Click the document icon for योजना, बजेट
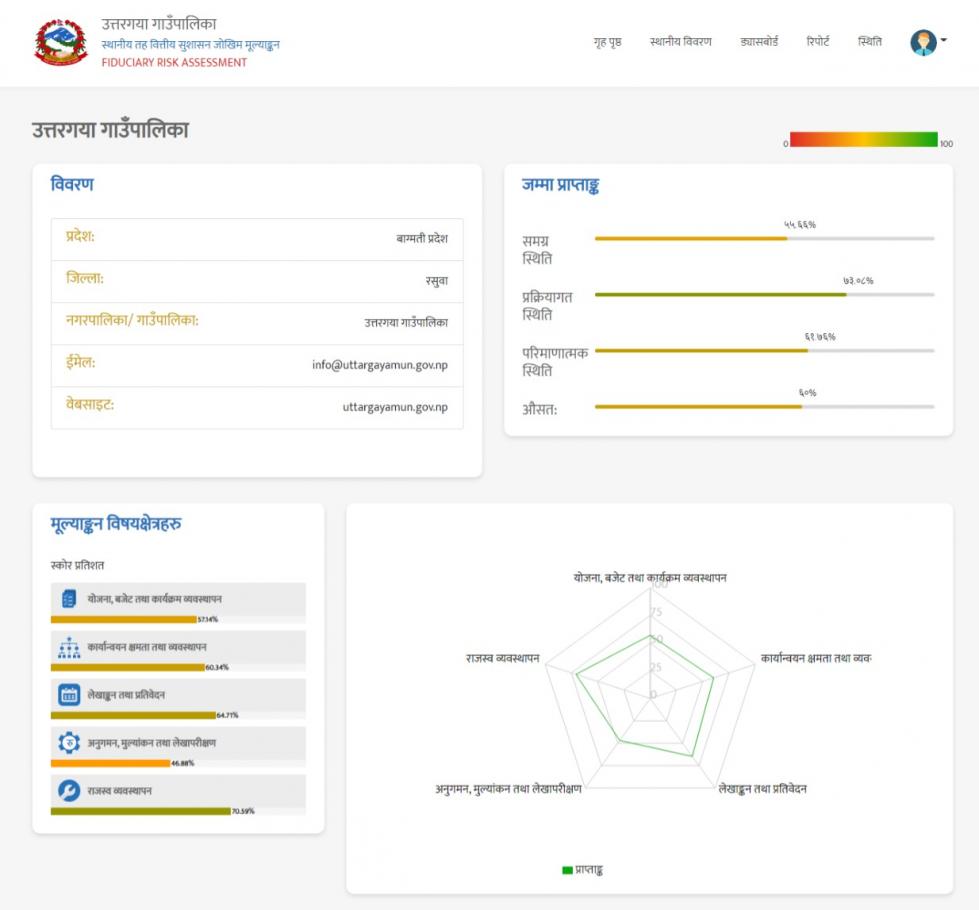The height and width of the screenshot is (910, 979). pos(69,598)
